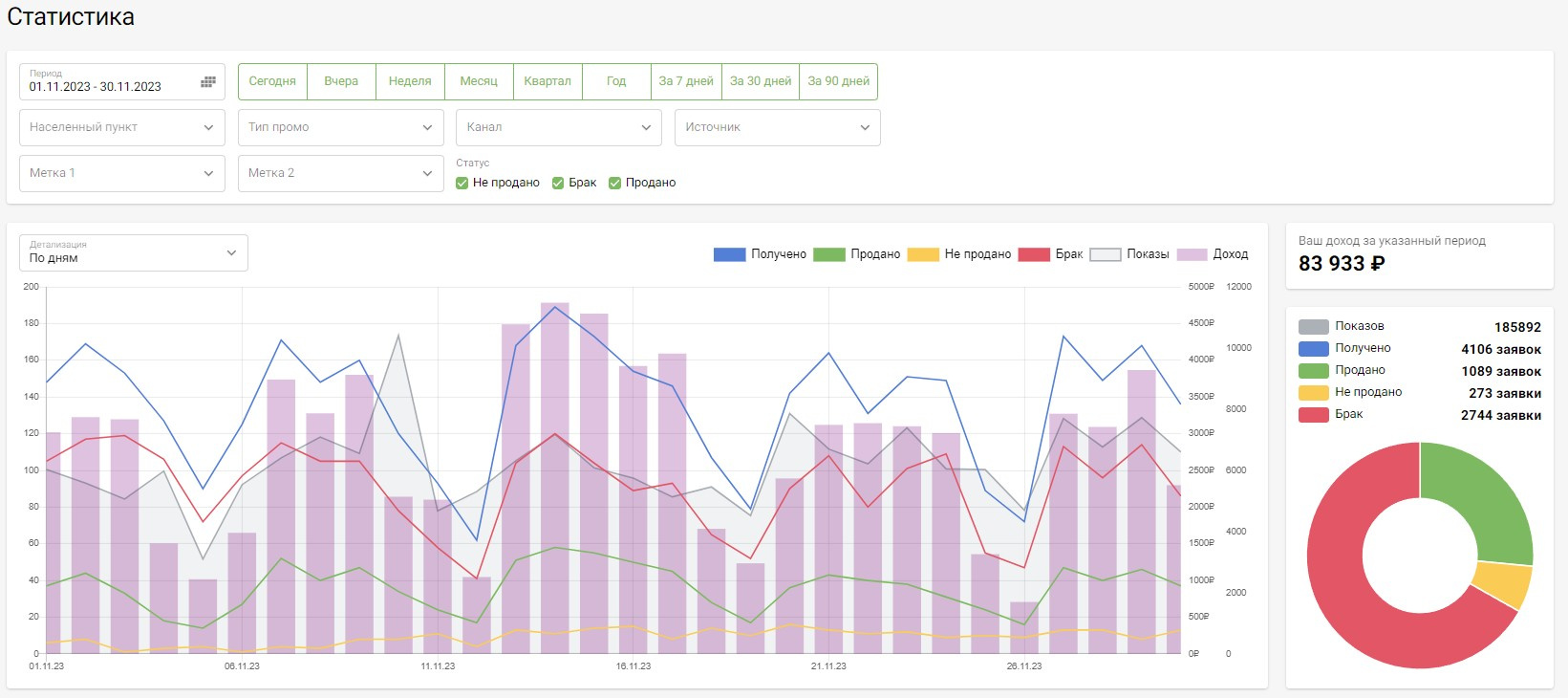The width and height of the screenshot is (1568, 698).
Task: Open the calendar icon in Период field
Action: point(207,82)
